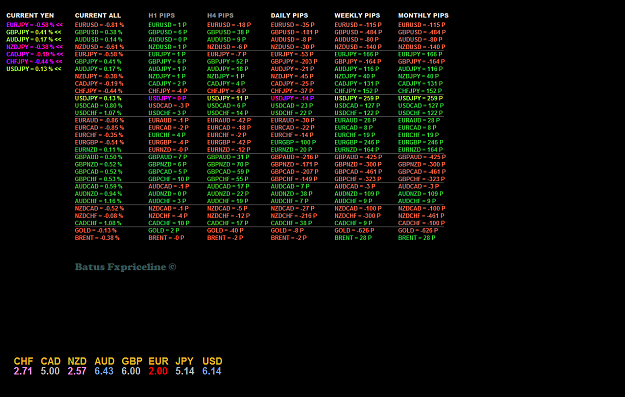The width and height of the screenshot is (625, 397).
Task: Click EURUSD = -0.81 % in CURRENT ALL
Action: (x=99, y=25)
